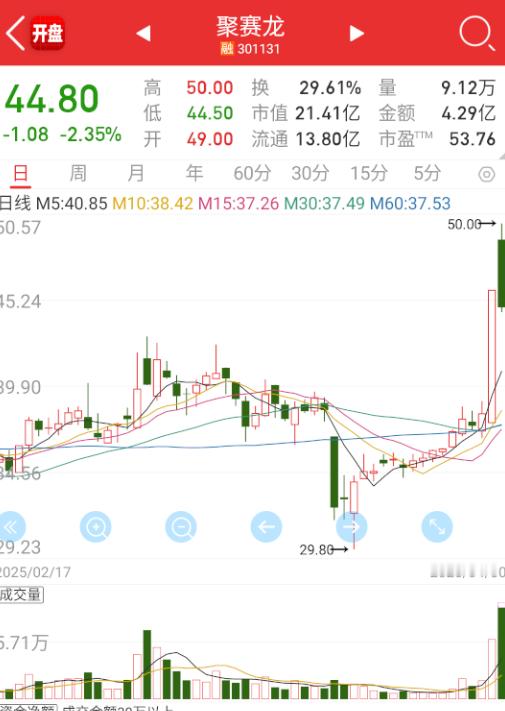
Task: Tap the M5 moving average legend
Action: coord(71,204)
